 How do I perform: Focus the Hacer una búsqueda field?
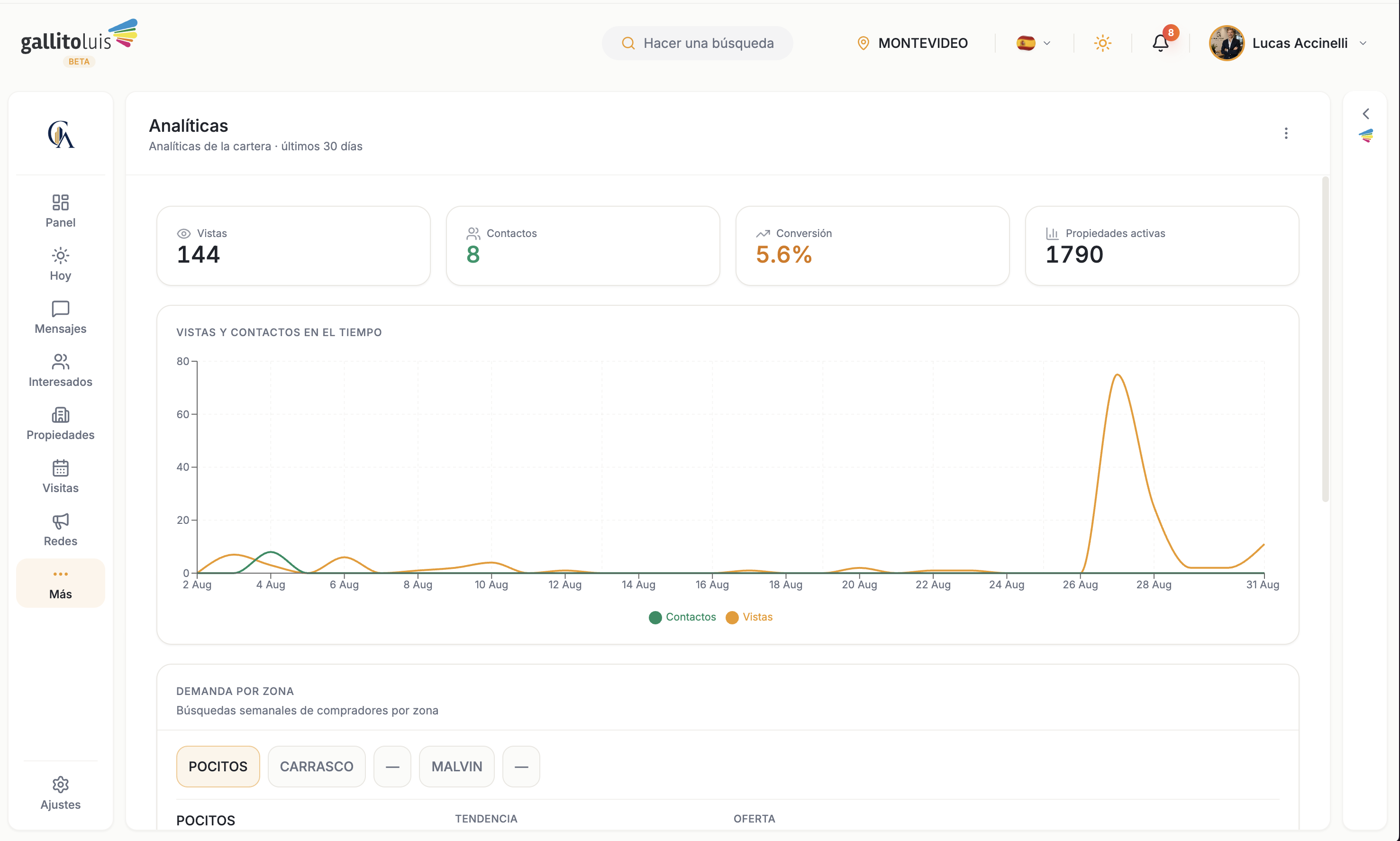click(697, 43)
